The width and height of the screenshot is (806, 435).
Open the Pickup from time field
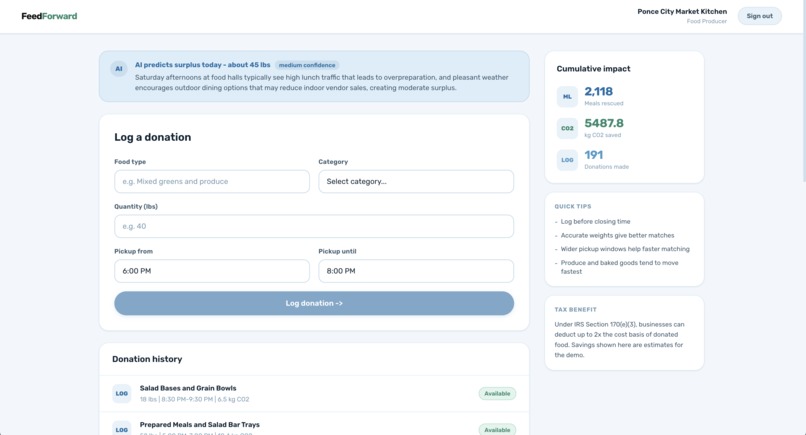pos(212,271)
